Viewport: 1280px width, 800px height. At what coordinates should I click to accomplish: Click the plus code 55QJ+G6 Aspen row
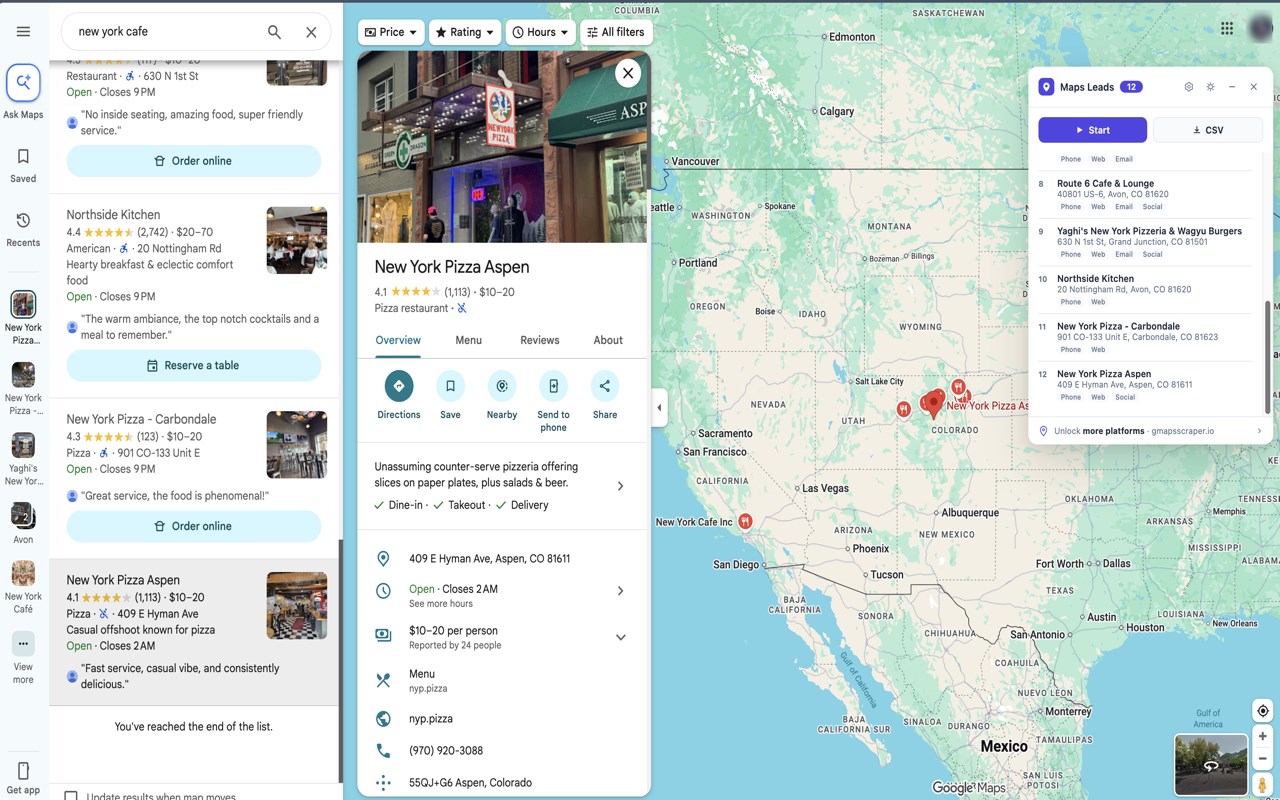point(504,783)
